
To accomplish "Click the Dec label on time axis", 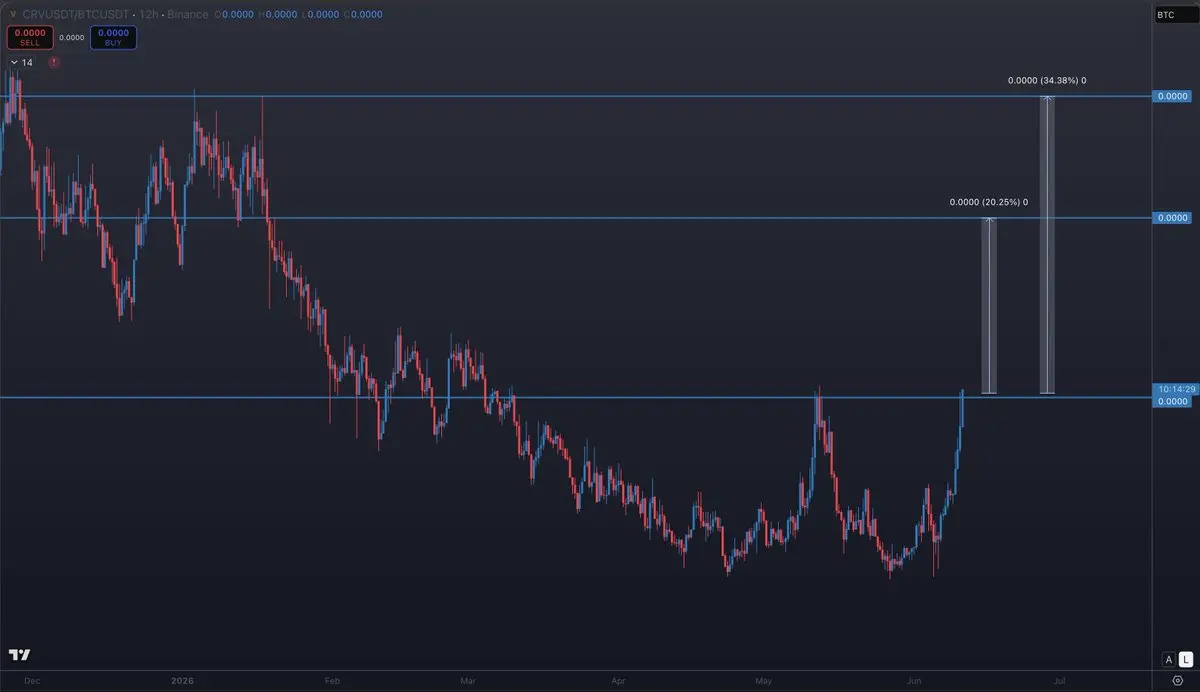I will (30, 680).
